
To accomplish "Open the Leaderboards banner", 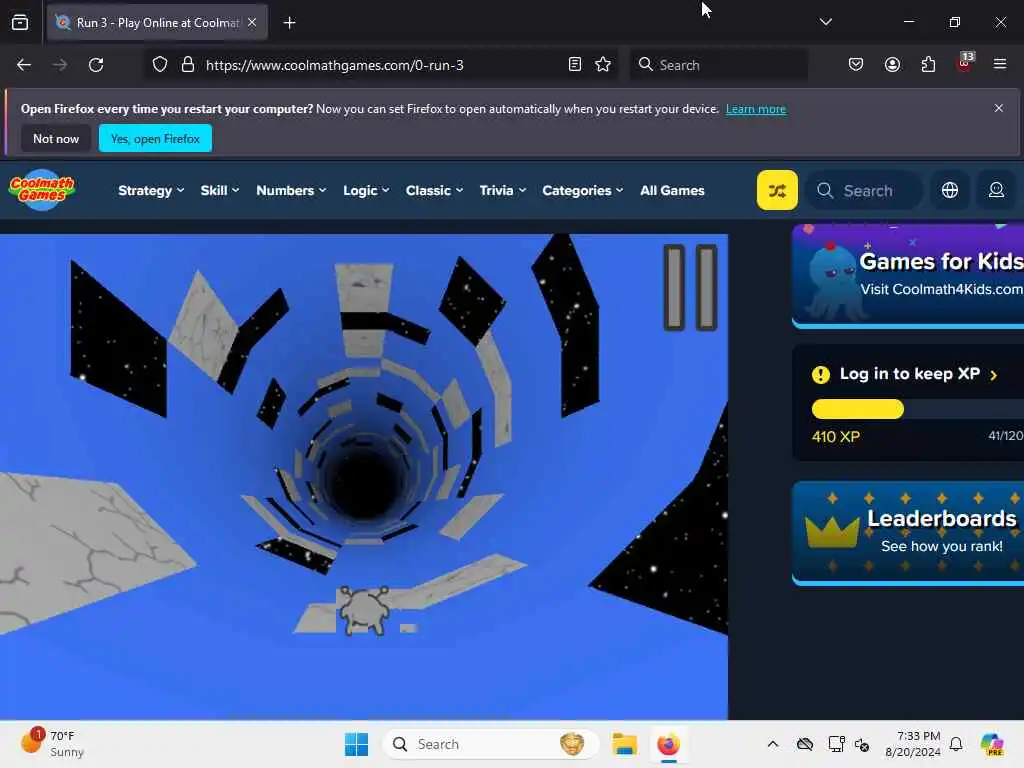I will click(908, 533).
